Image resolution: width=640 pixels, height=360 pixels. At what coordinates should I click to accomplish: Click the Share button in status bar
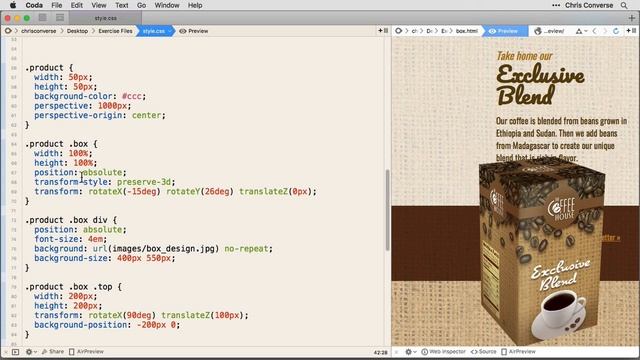point(53,352)
